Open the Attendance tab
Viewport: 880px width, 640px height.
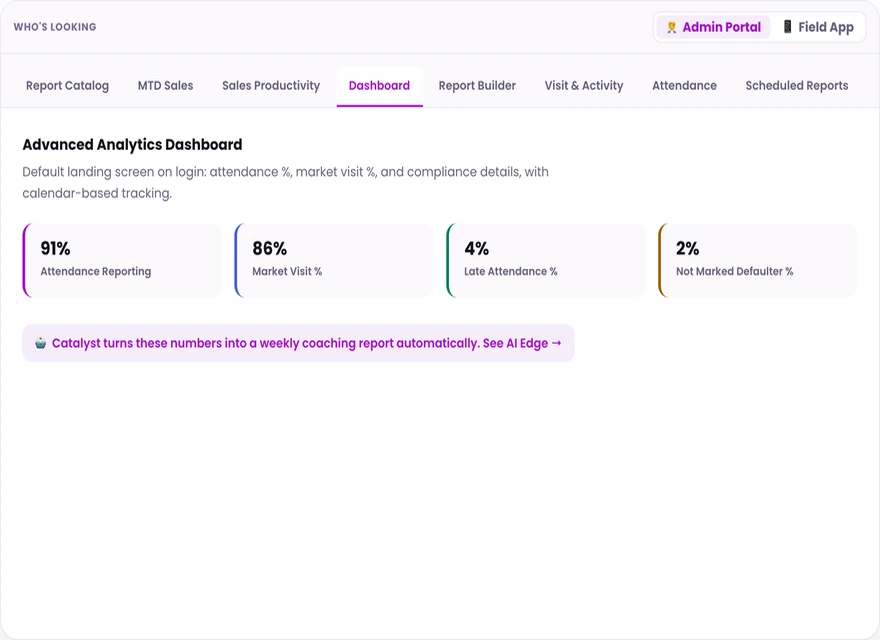(x=684, y=86)
